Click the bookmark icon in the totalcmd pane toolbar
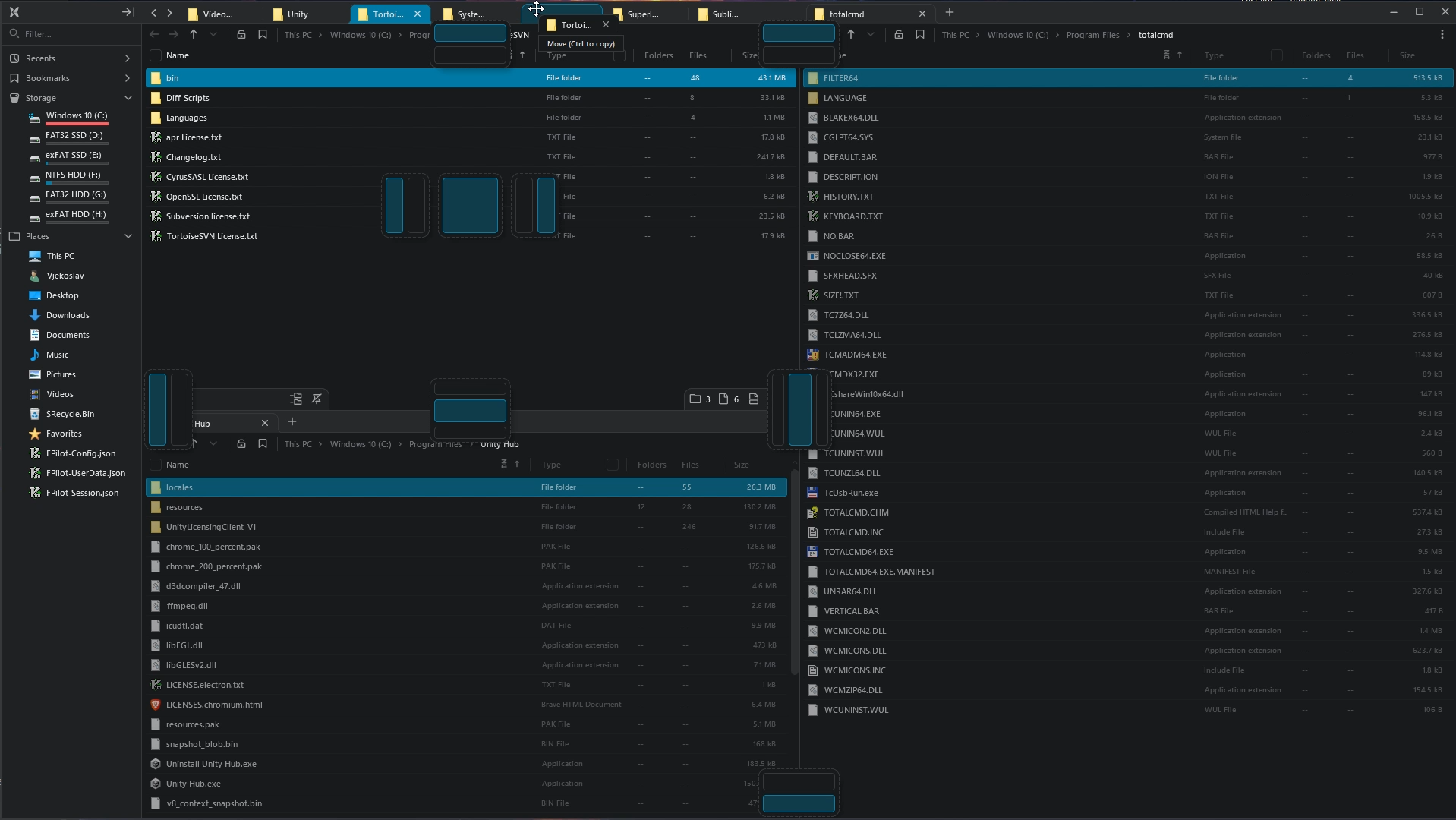Screen dimensions: 1456x820 pyautogui.click(x=920, y=35)
